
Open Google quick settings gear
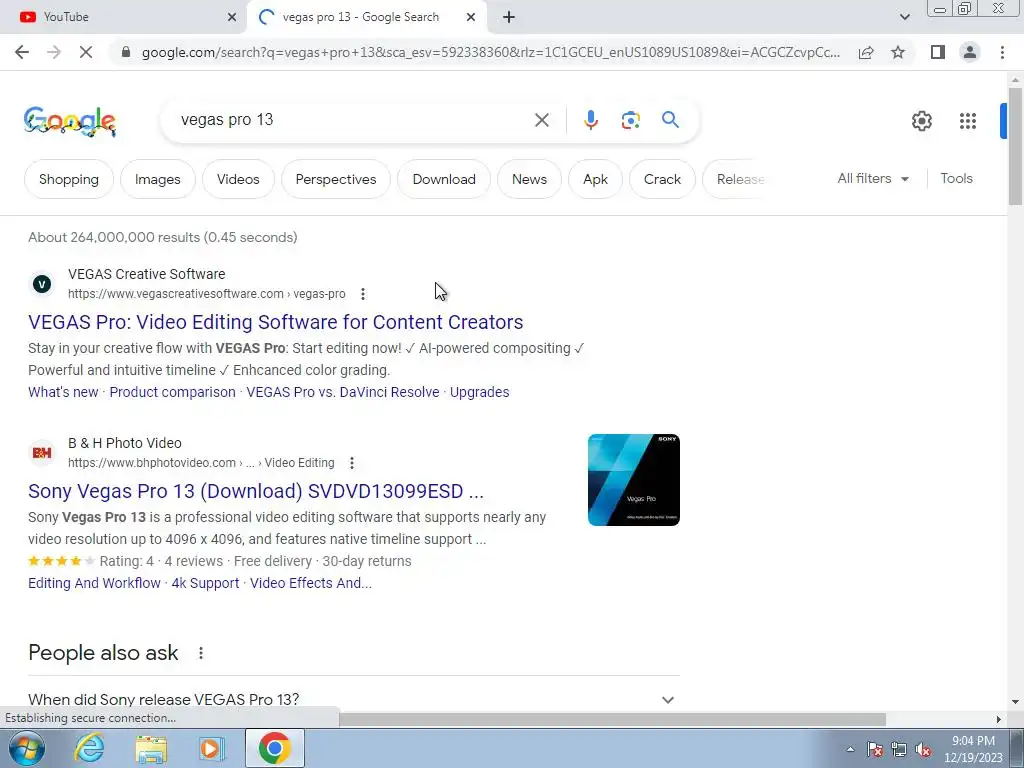pos(921,121)
